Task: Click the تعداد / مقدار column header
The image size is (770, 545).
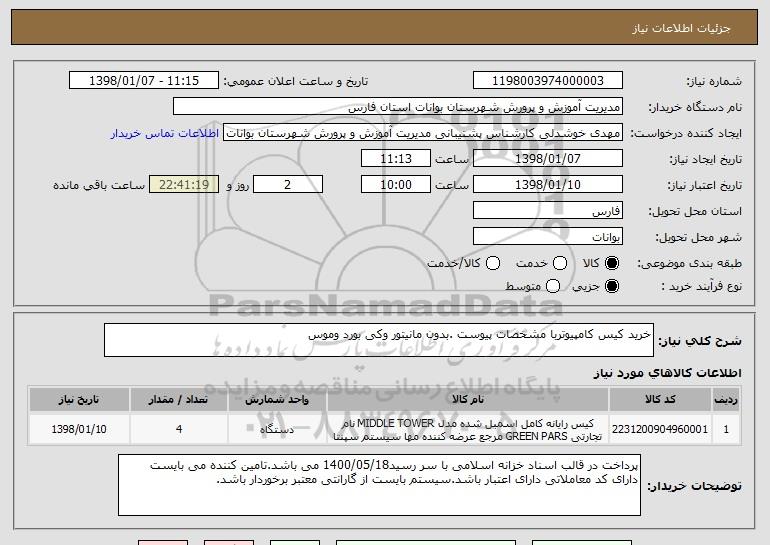Action: click(x=179, y=400)
